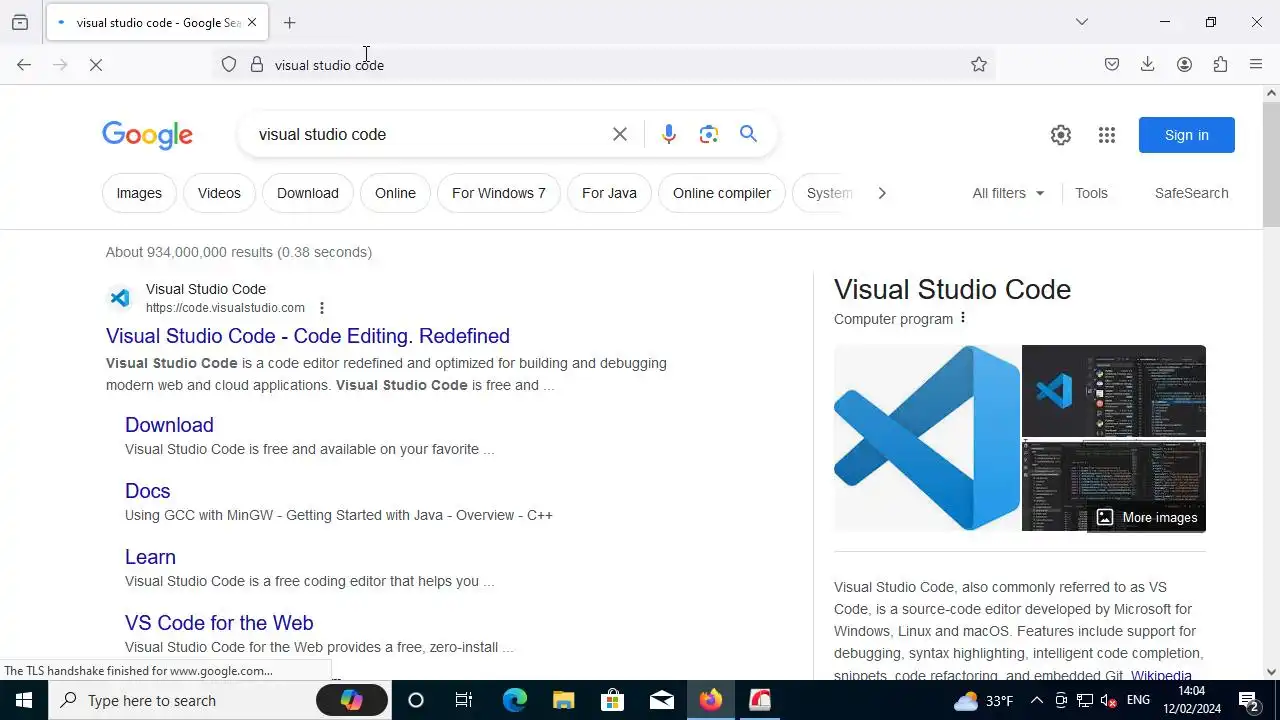This screenshot has width=1280, height=720.
Task: Open Windows Start menu
Action: tap(24, 700)
